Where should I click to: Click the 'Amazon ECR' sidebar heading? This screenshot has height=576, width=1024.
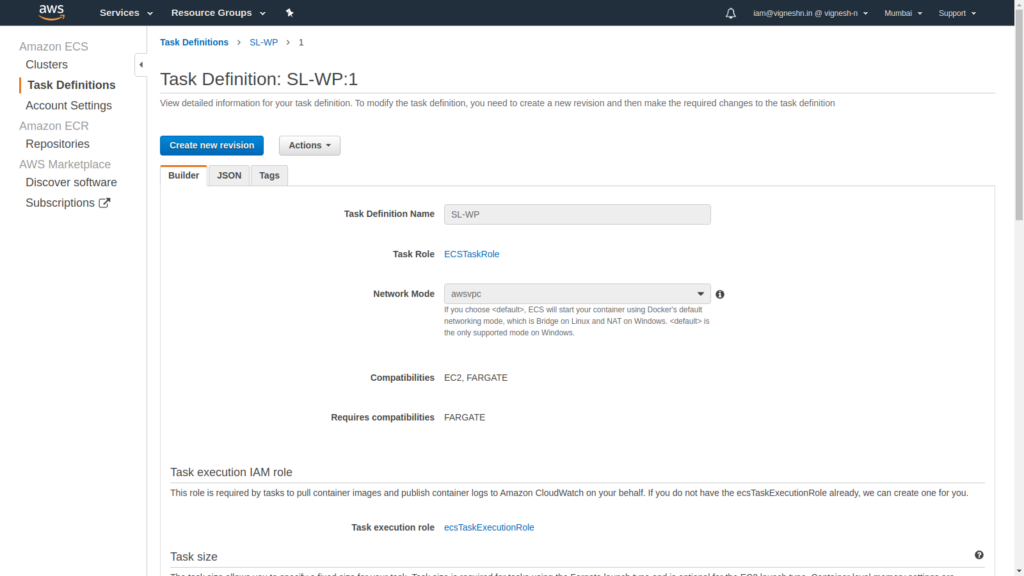pos(54,125)
